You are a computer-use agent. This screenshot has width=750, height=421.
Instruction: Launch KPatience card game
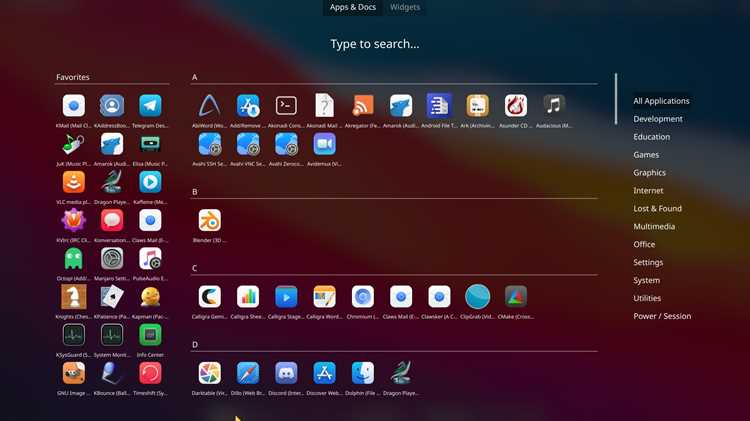[112, 297]
